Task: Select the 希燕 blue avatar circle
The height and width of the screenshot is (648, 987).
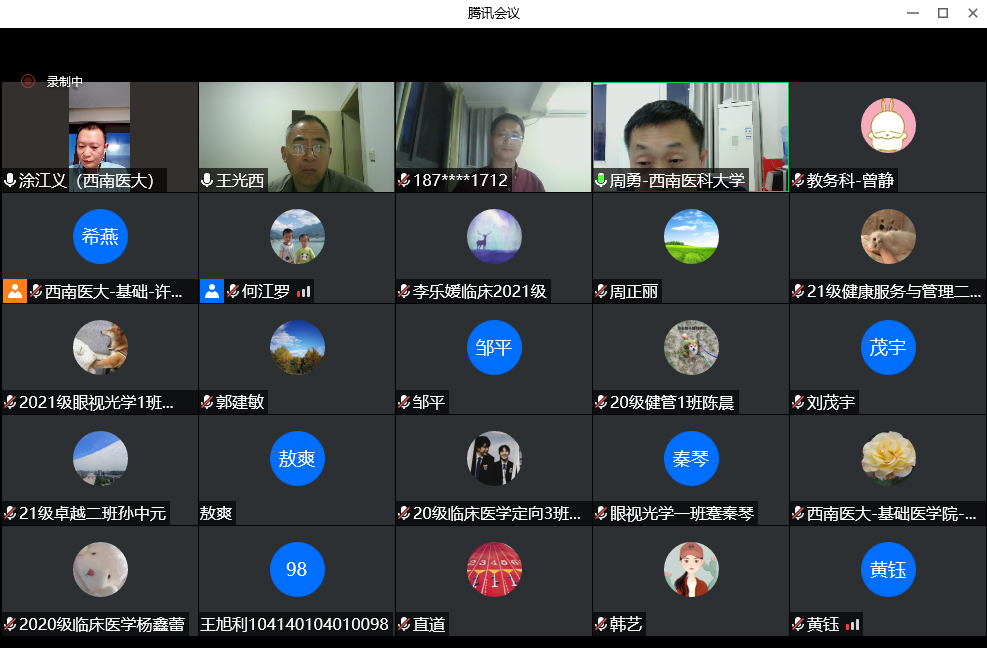Action: 100,237
